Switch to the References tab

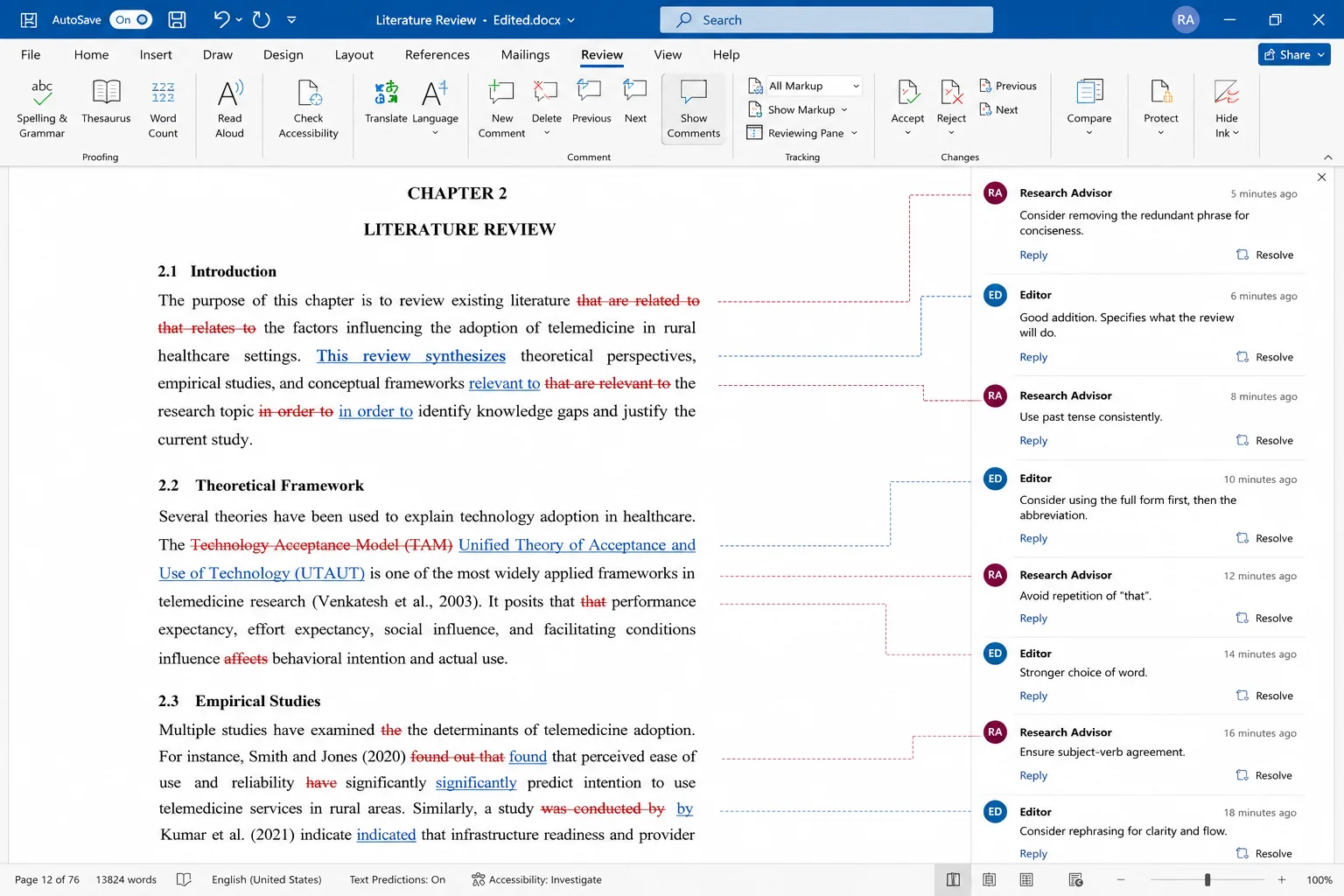click(x=437, y=55)
